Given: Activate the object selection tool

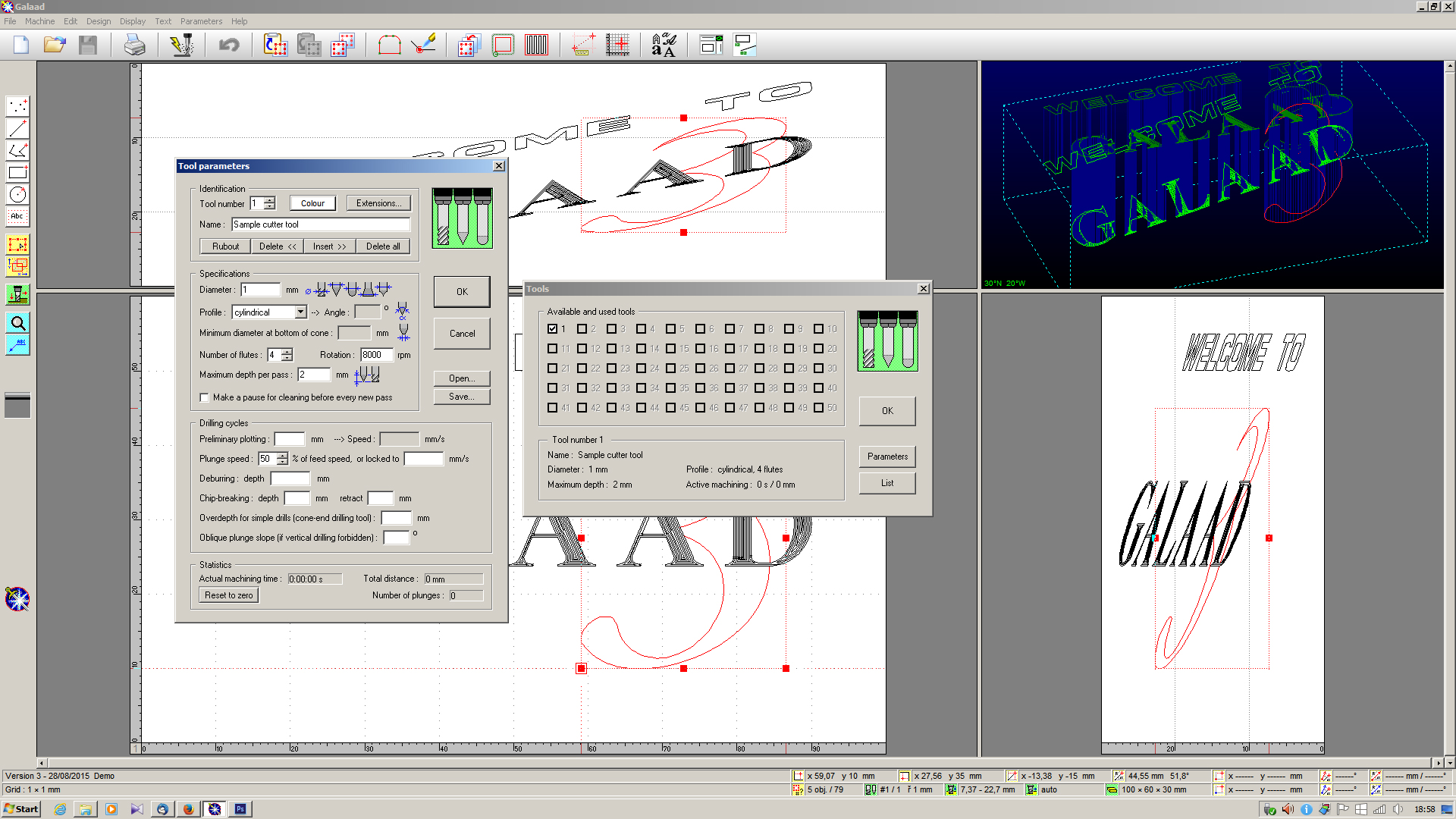Looking at the screenshot, I should tap(17, 244).
